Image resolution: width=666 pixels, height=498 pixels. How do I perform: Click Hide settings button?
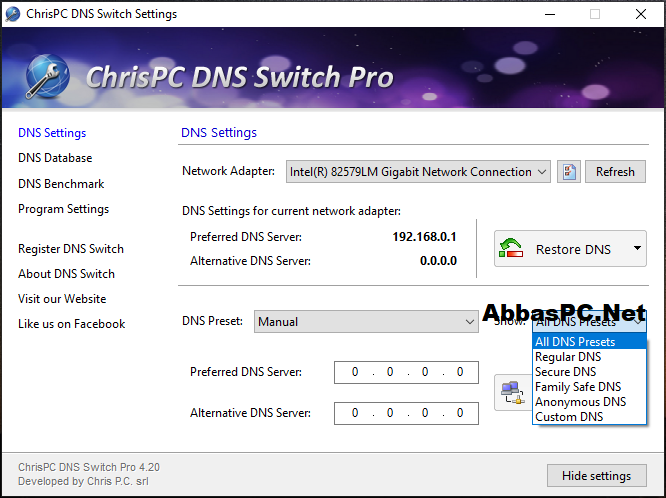tap(596, 476)
